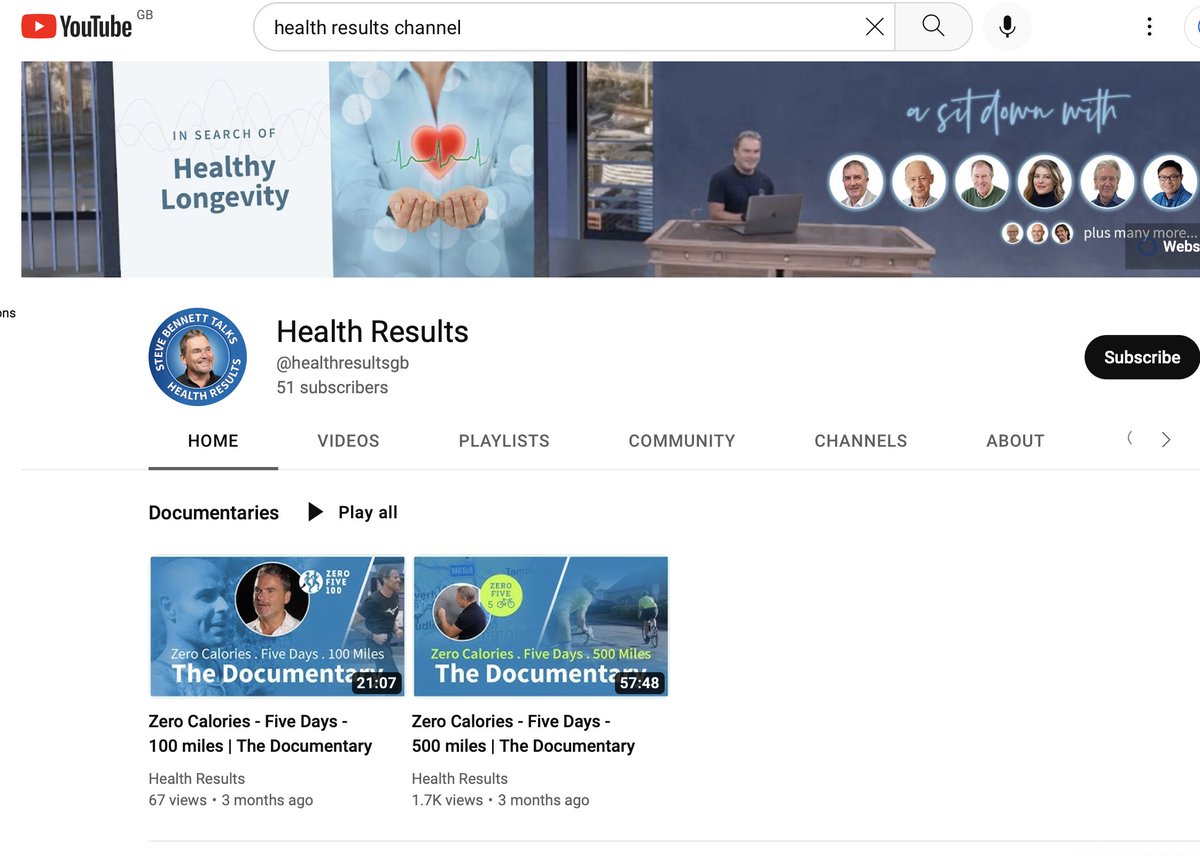Viewport: 1200px width, 856px height.
Task: Open the PLAYLISTS tab
Action: point(504,441)
